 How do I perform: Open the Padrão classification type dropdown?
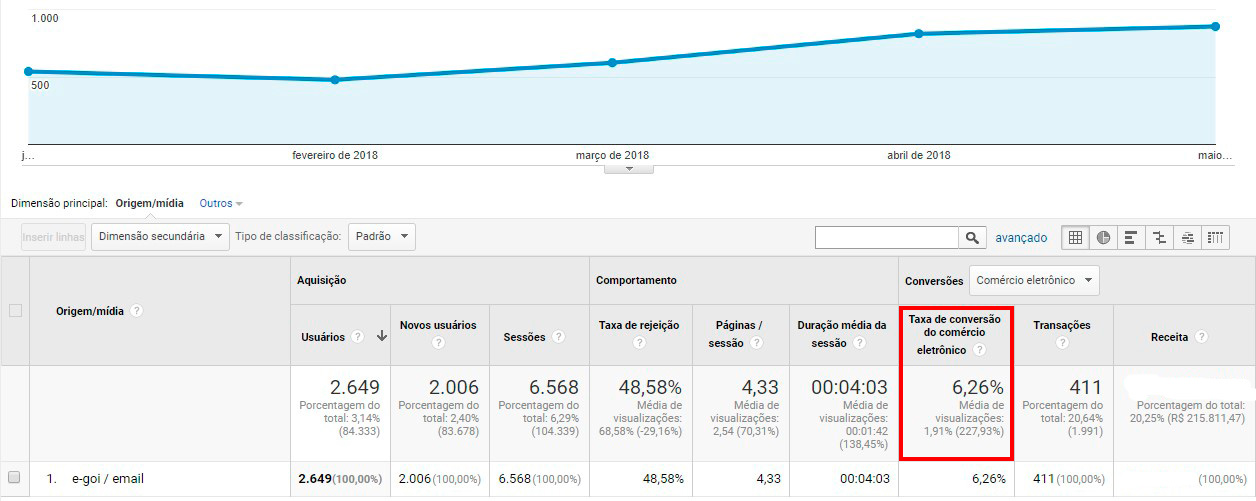coord(381,237)
